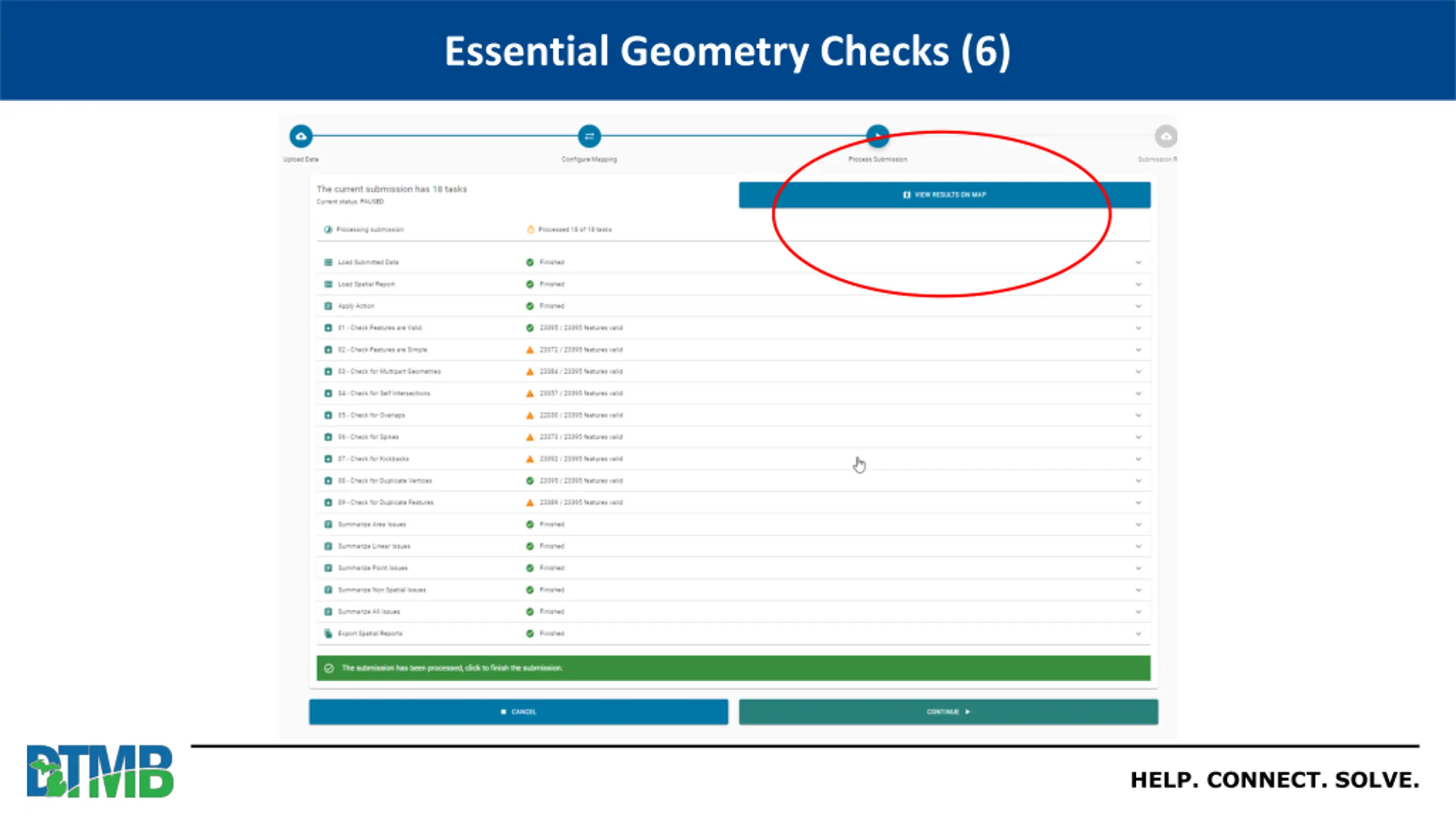
Task: Click the 03 Check for Multipart Geometries icon
Action: coord(328,371)
